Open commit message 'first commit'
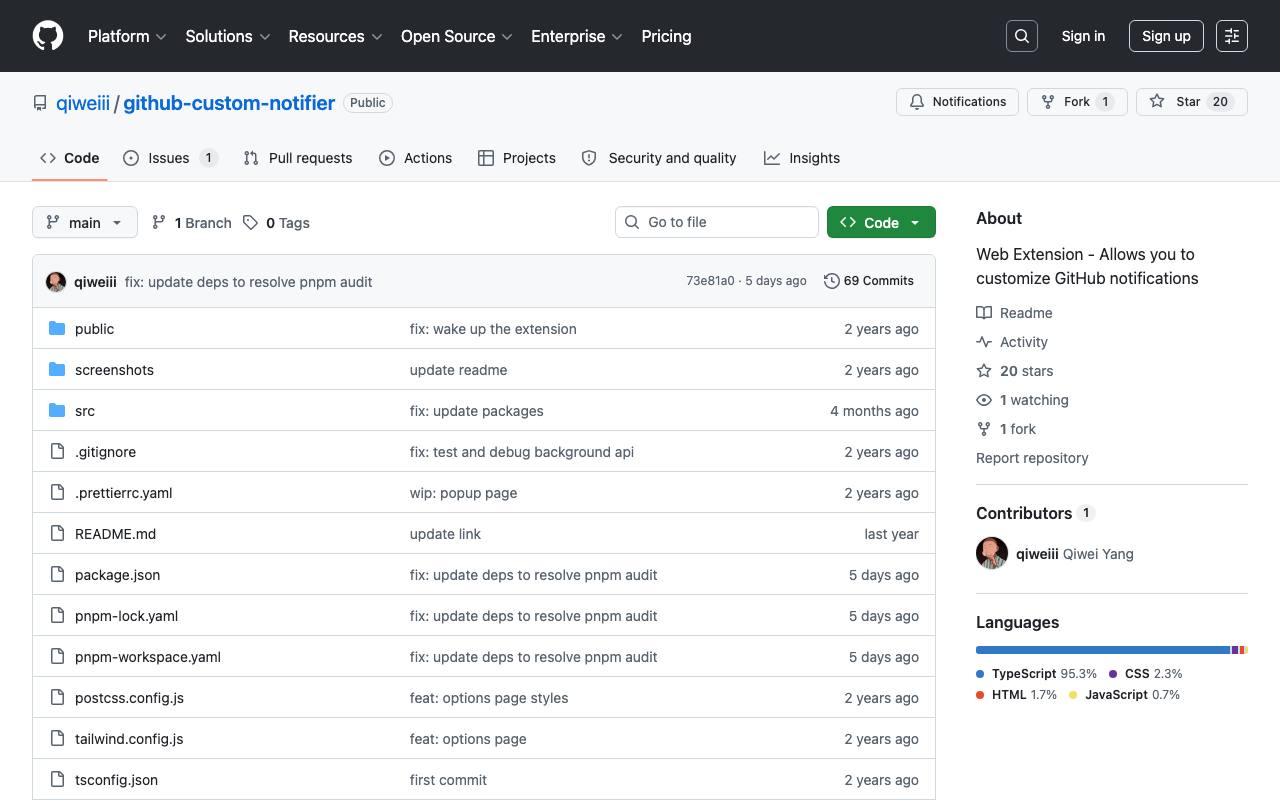 tap(448, 780)
